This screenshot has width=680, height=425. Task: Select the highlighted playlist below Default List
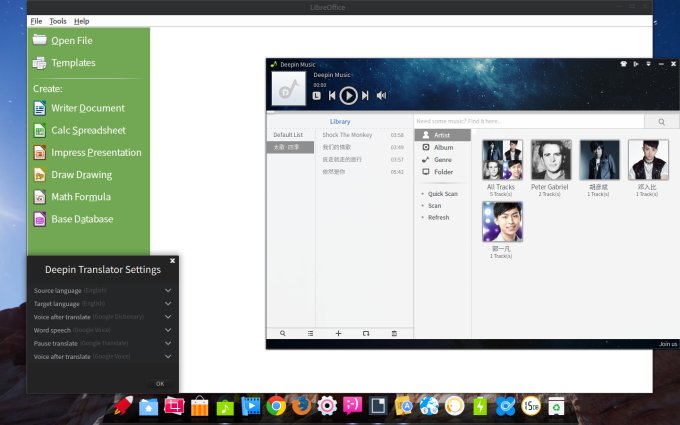290,147
